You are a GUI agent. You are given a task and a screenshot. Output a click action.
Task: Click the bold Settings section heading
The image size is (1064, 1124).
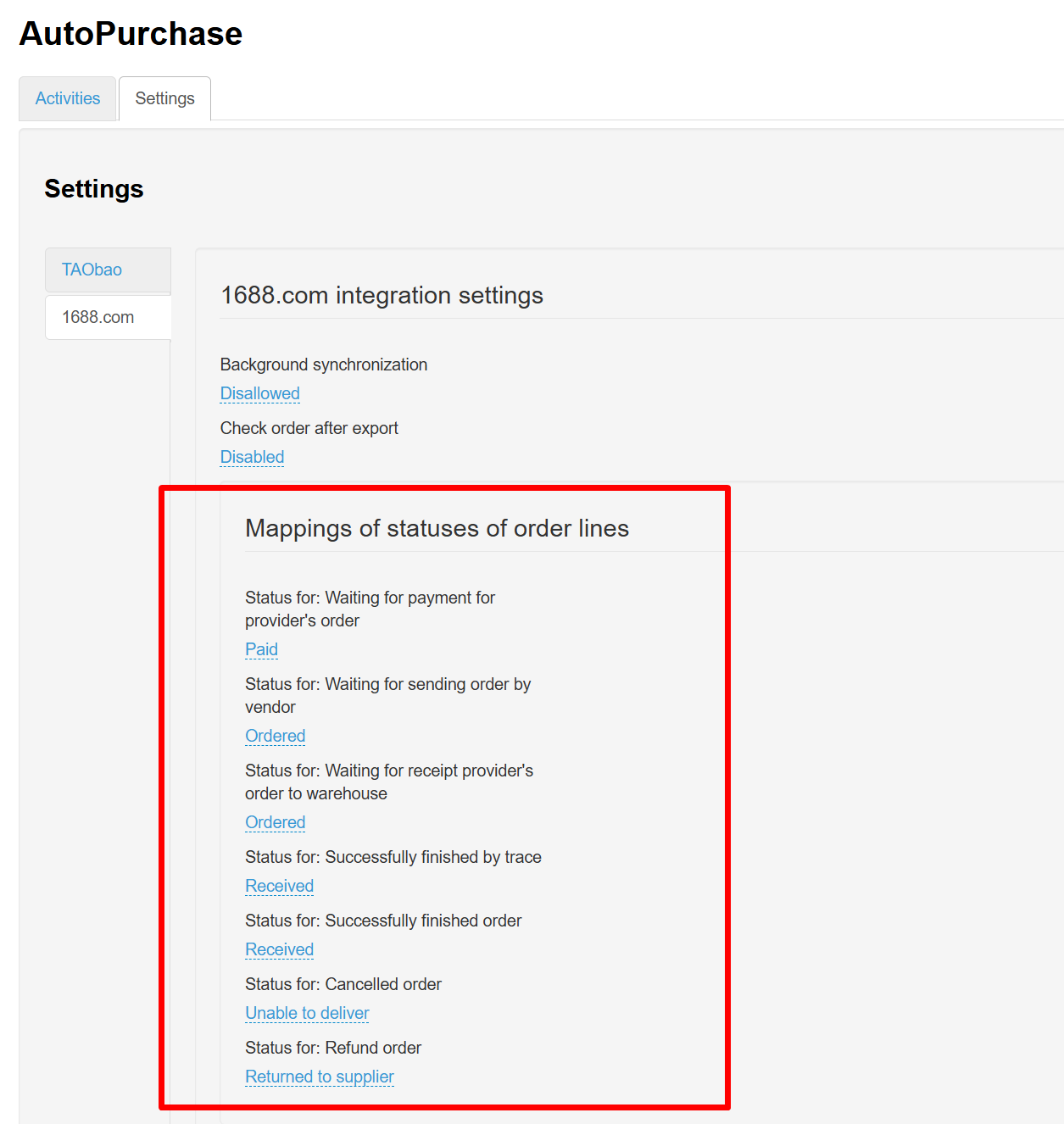tap(94, 188)
